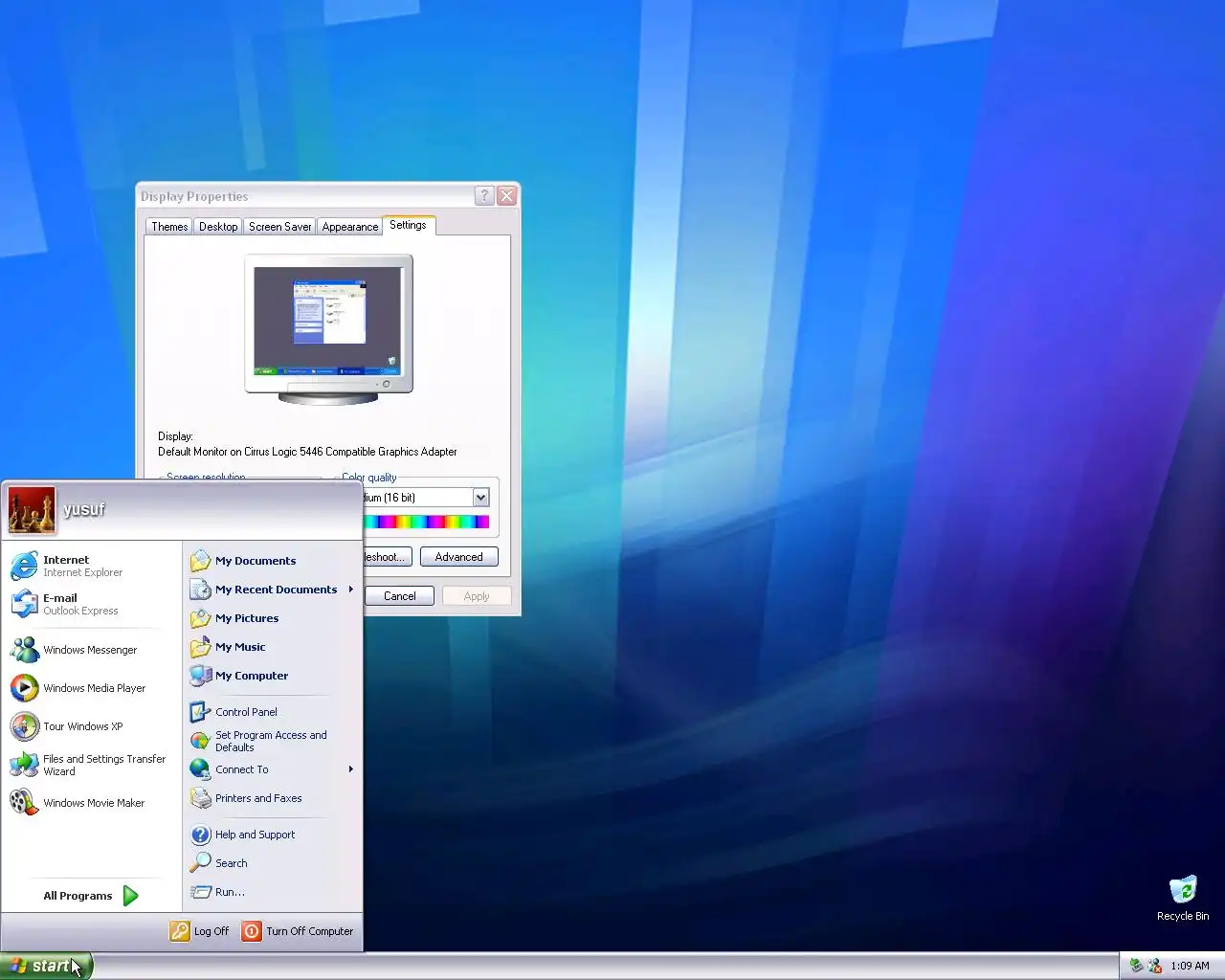This screenshot has height=980, width=1225.
Task: Open the Printers and Faxes icon
Action: (200, 798)
